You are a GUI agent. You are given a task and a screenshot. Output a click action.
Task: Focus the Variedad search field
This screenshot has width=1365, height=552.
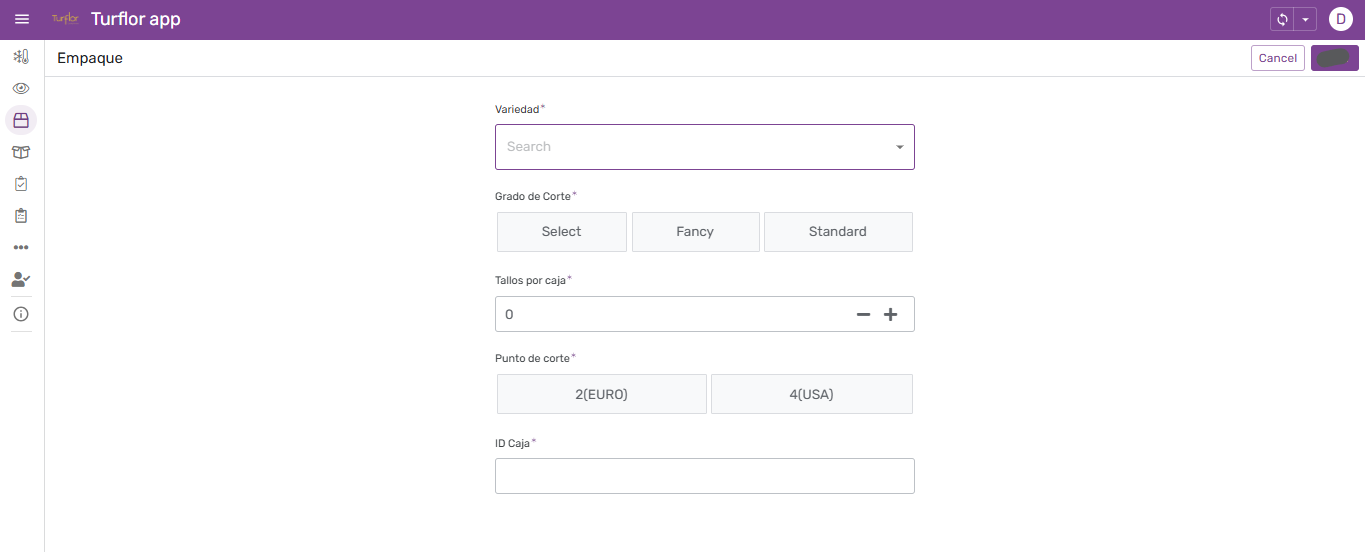[x=705, y=147]
